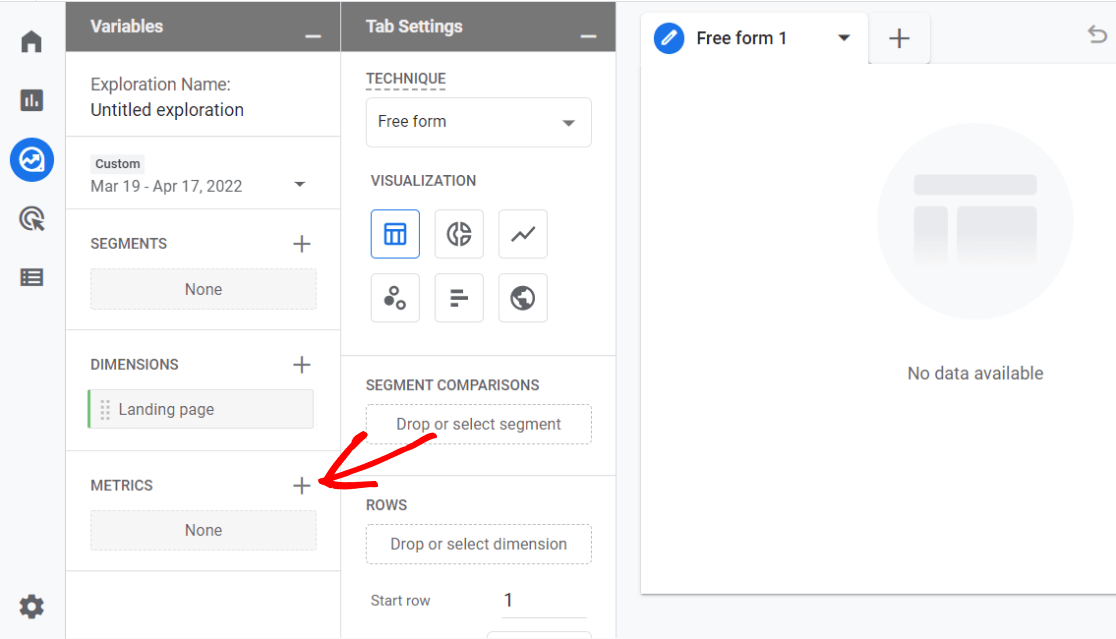Create a new tab with the plus button

click(899, 38)
